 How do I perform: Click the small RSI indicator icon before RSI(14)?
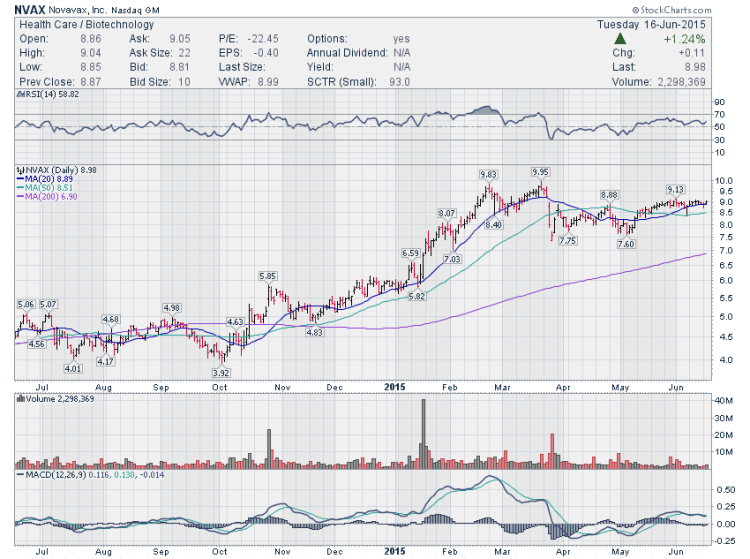(x=20, y=95)
